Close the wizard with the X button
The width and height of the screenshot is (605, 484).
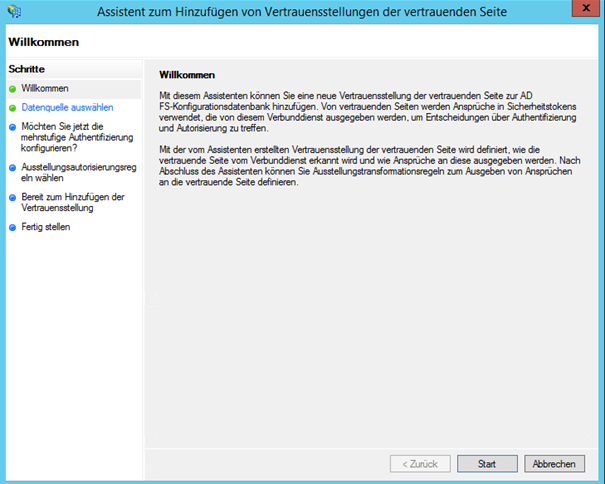585,8
